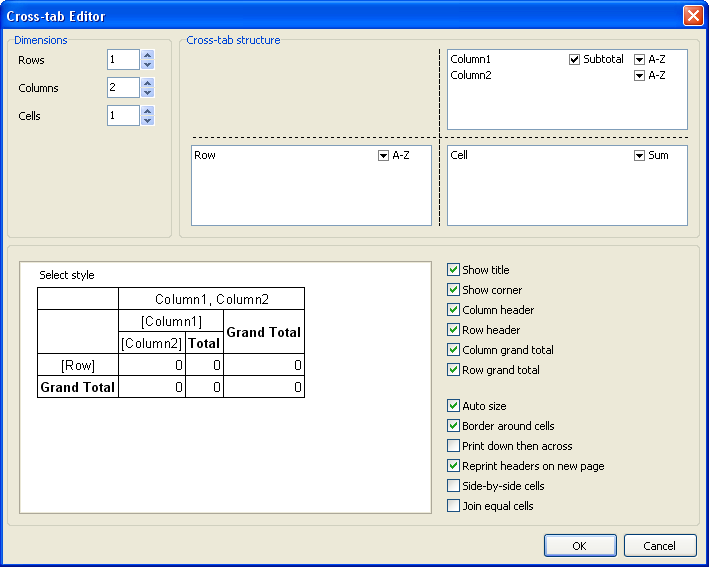Increase the Rows value with up arrow
The height and width of the screenshot is (567, 709).
(148, 56)
